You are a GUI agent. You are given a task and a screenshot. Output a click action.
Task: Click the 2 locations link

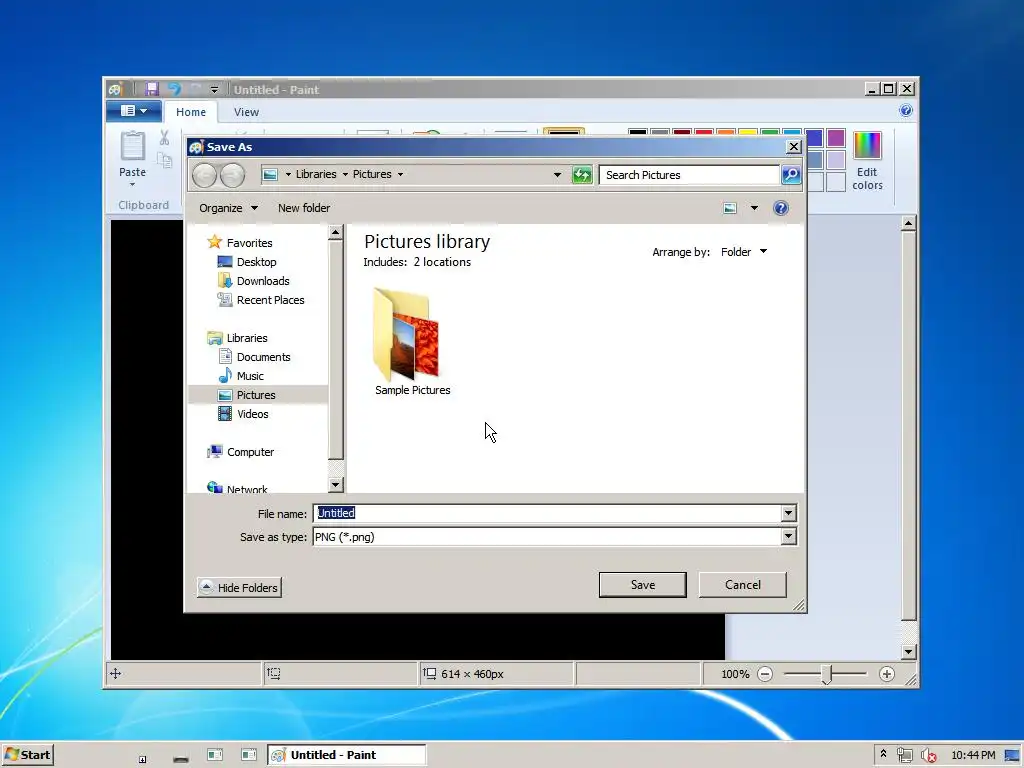[442, 262]
